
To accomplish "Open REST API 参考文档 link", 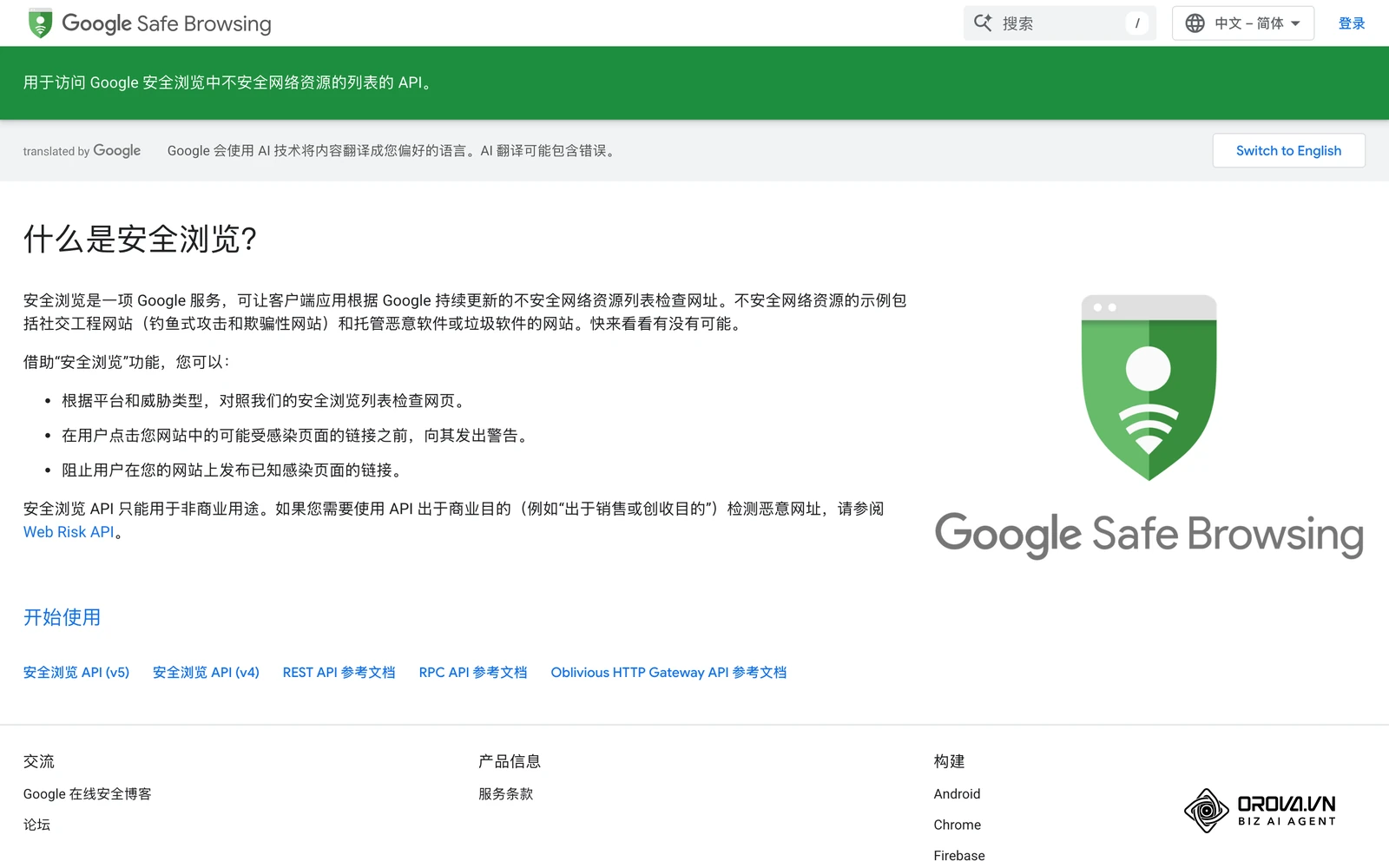I will (339, 673).
